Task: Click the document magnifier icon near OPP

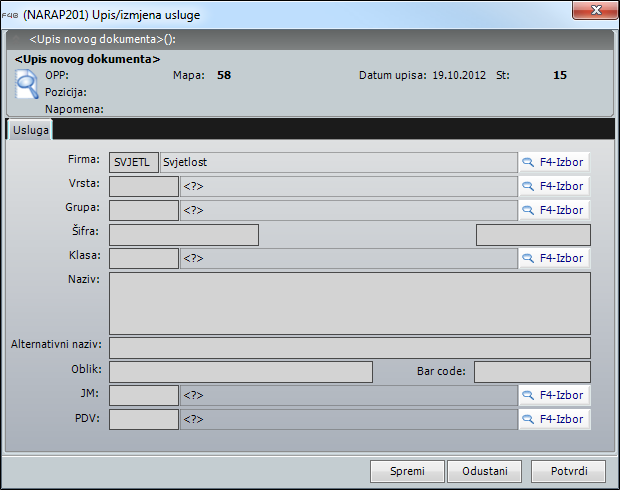Action: click(26, 84)
